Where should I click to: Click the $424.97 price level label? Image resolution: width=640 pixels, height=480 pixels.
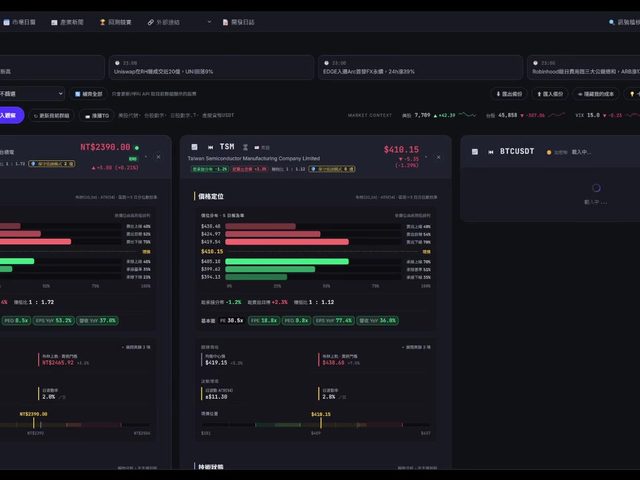pos(211,234)
